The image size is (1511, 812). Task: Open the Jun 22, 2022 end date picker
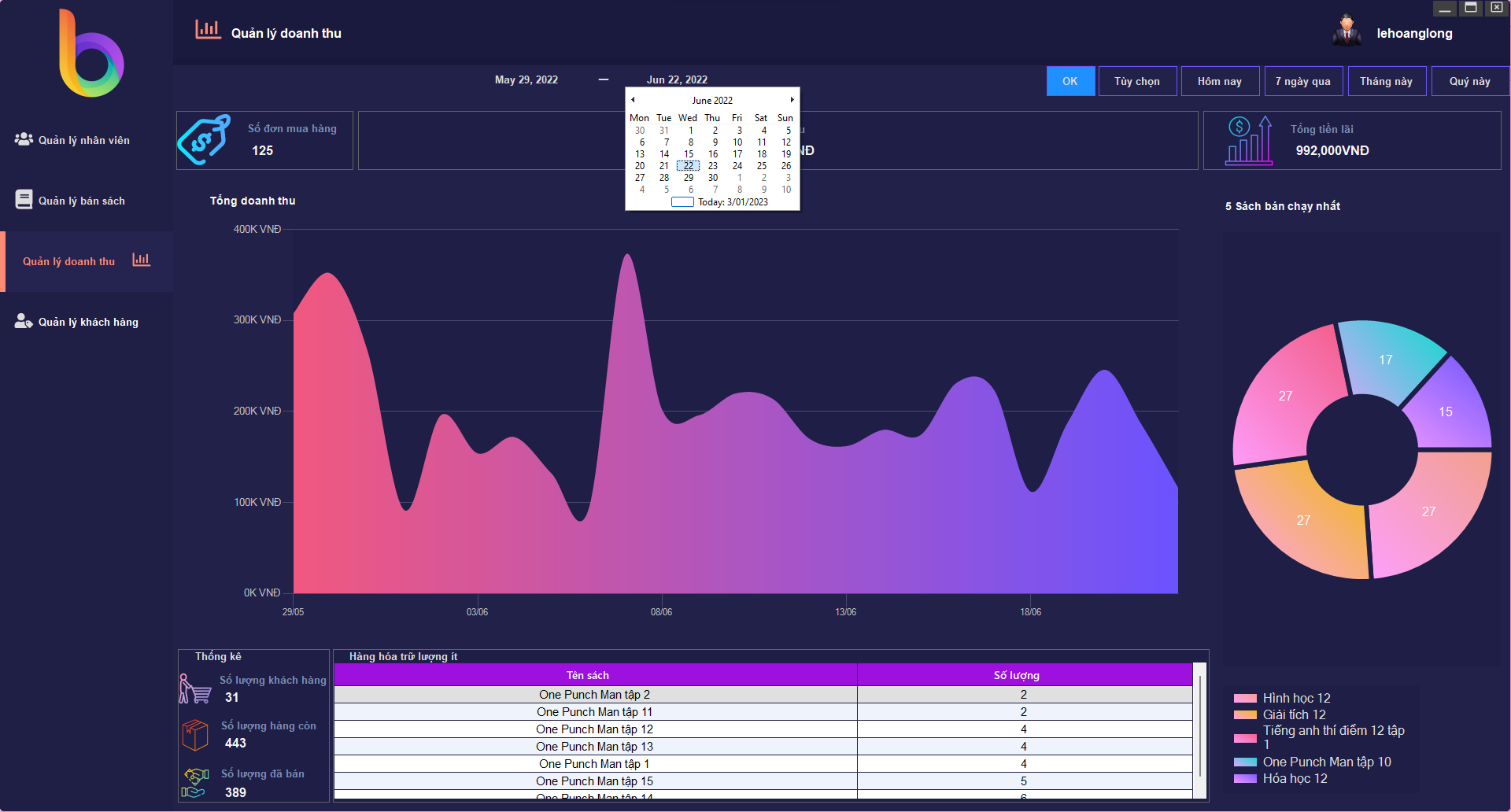[677, 79]
